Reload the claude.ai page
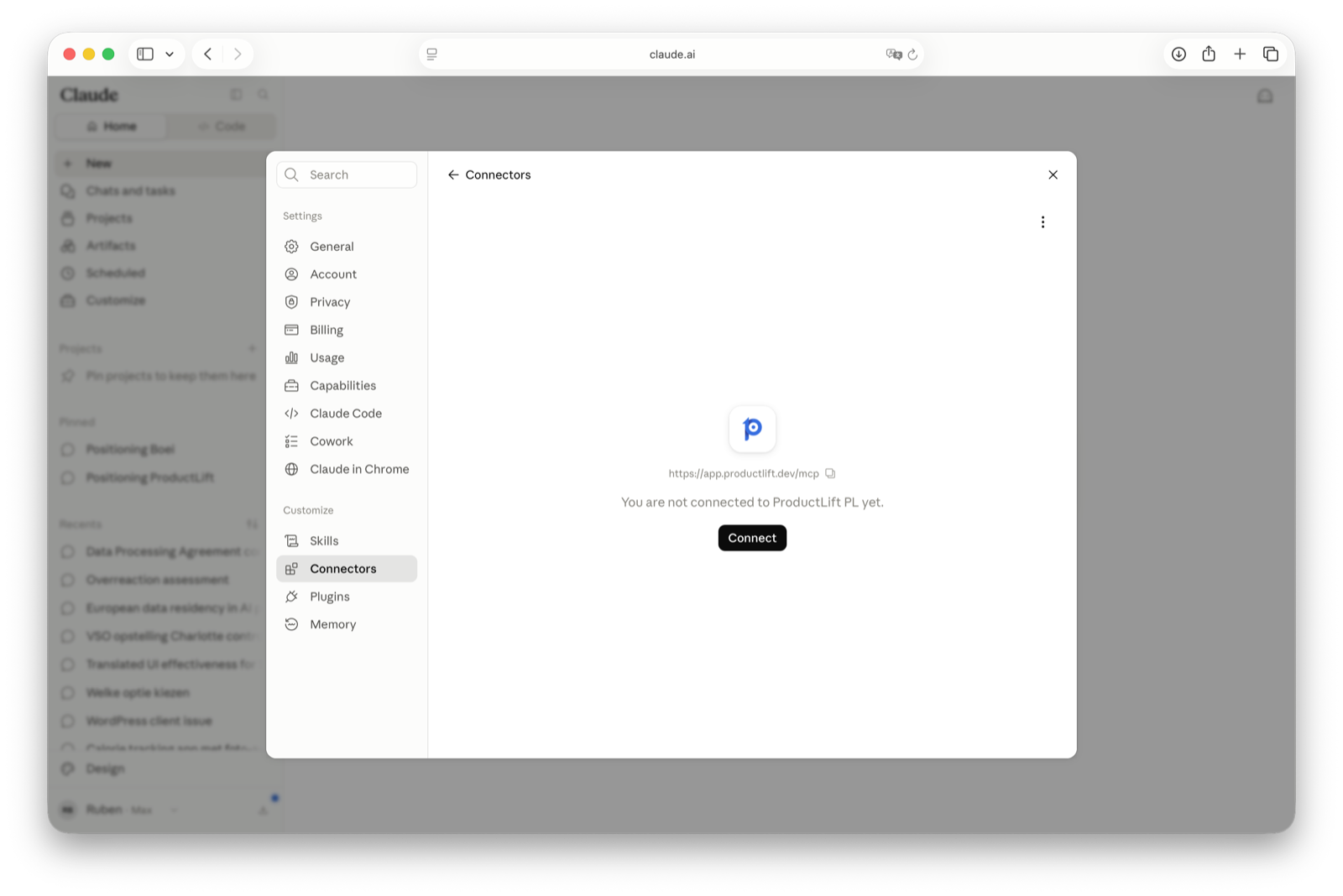This screenshot has height=896, width=1343. (x=912, y=54)
